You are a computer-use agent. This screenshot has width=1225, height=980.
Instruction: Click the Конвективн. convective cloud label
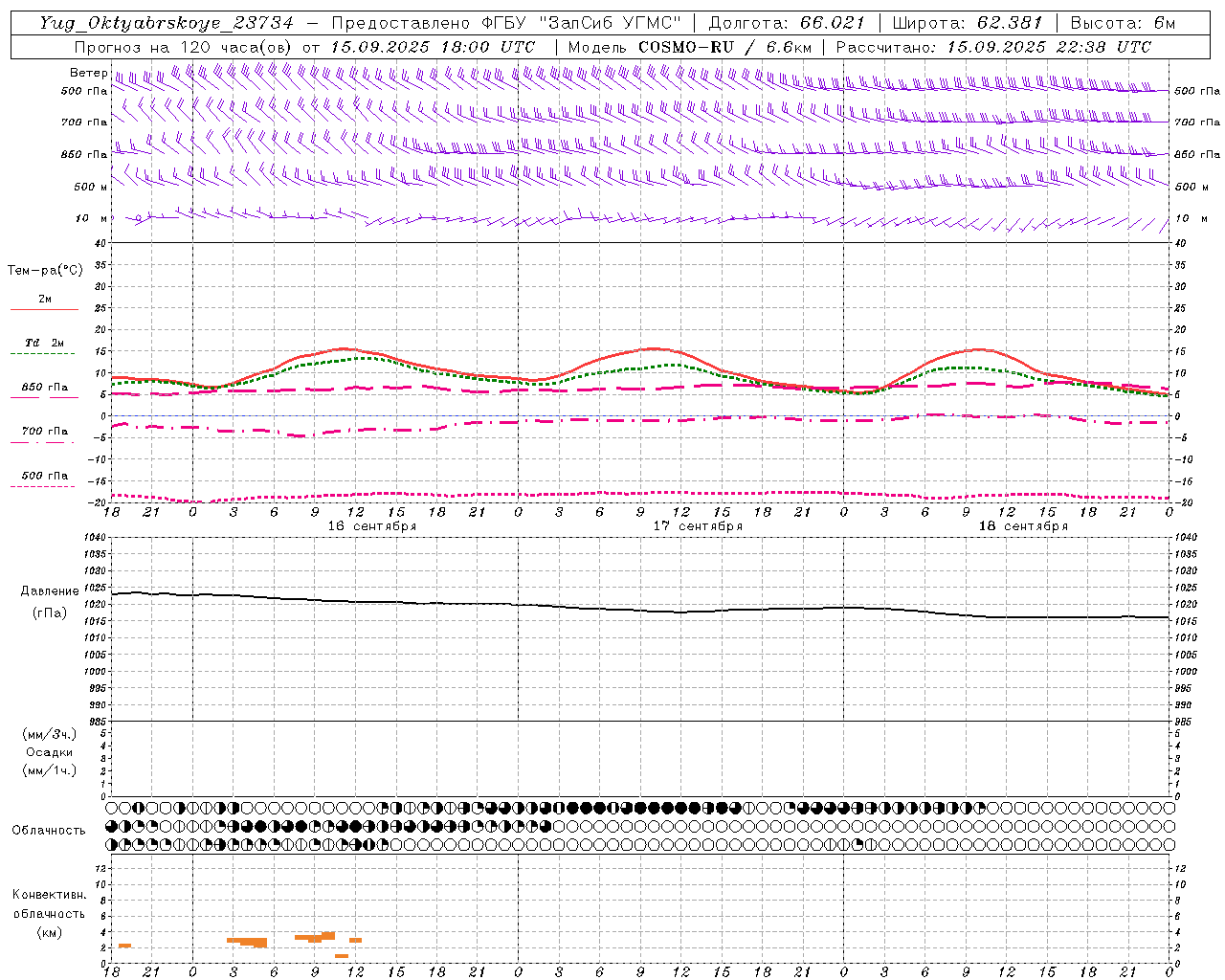[50, 895]
